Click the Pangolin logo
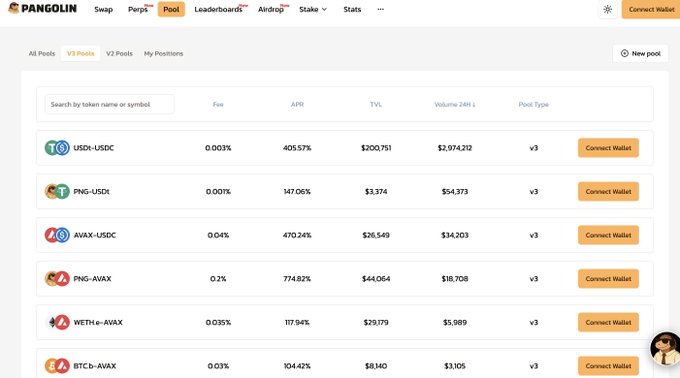 (42, 8)
